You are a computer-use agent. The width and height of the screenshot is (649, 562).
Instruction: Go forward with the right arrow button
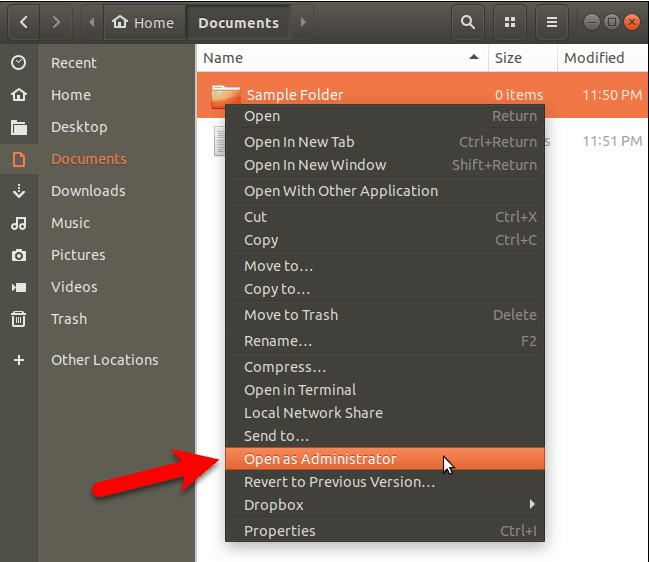click(56, 22)
